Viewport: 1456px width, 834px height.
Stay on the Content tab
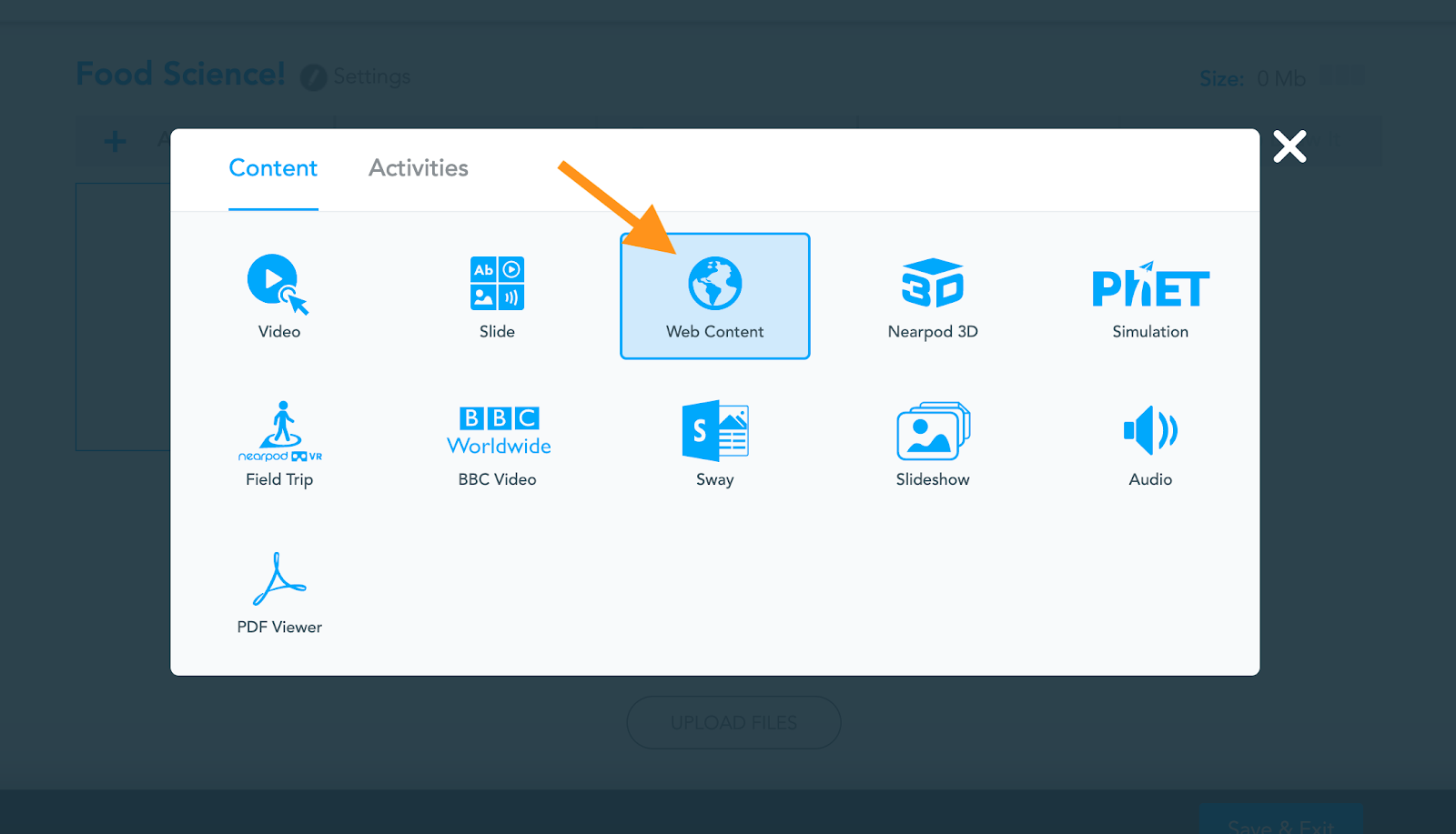pyautogui.click(x=273, y=168)
